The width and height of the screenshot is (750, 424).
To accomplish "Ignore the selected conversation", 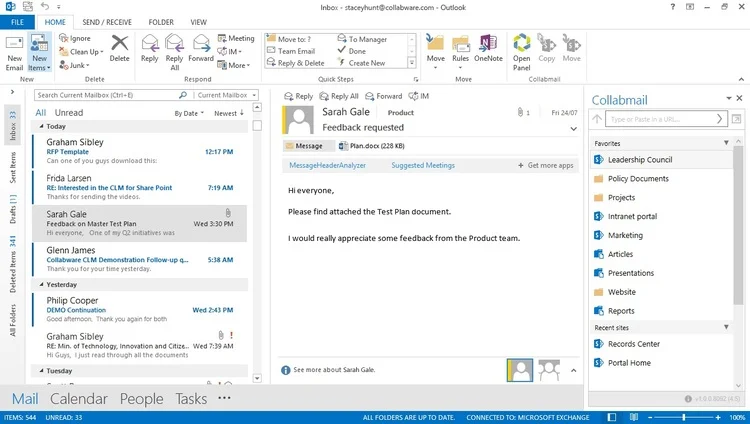I will (75, 38).
